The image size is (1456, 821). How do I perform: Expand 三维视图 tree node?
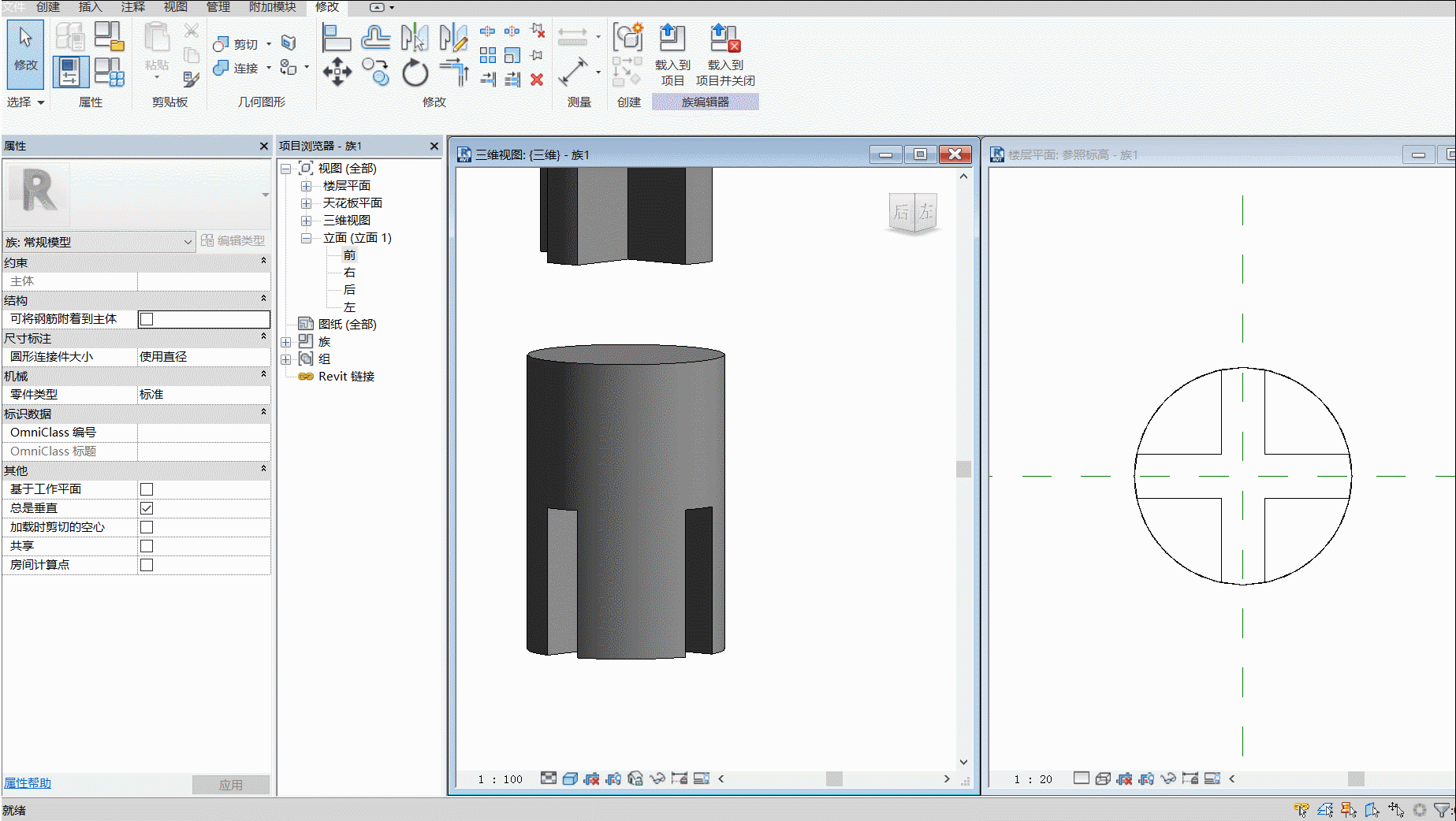click(x=307, y=221)
